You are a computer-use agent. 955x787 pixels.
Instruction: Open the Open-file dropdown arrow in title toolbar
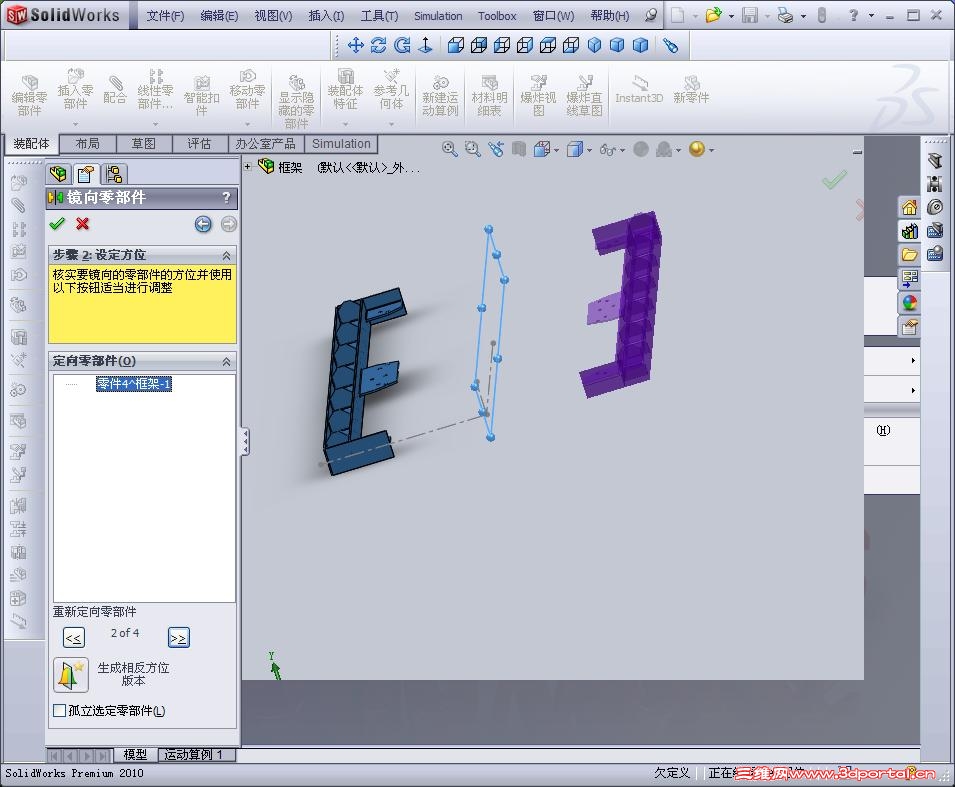[731, 16]
